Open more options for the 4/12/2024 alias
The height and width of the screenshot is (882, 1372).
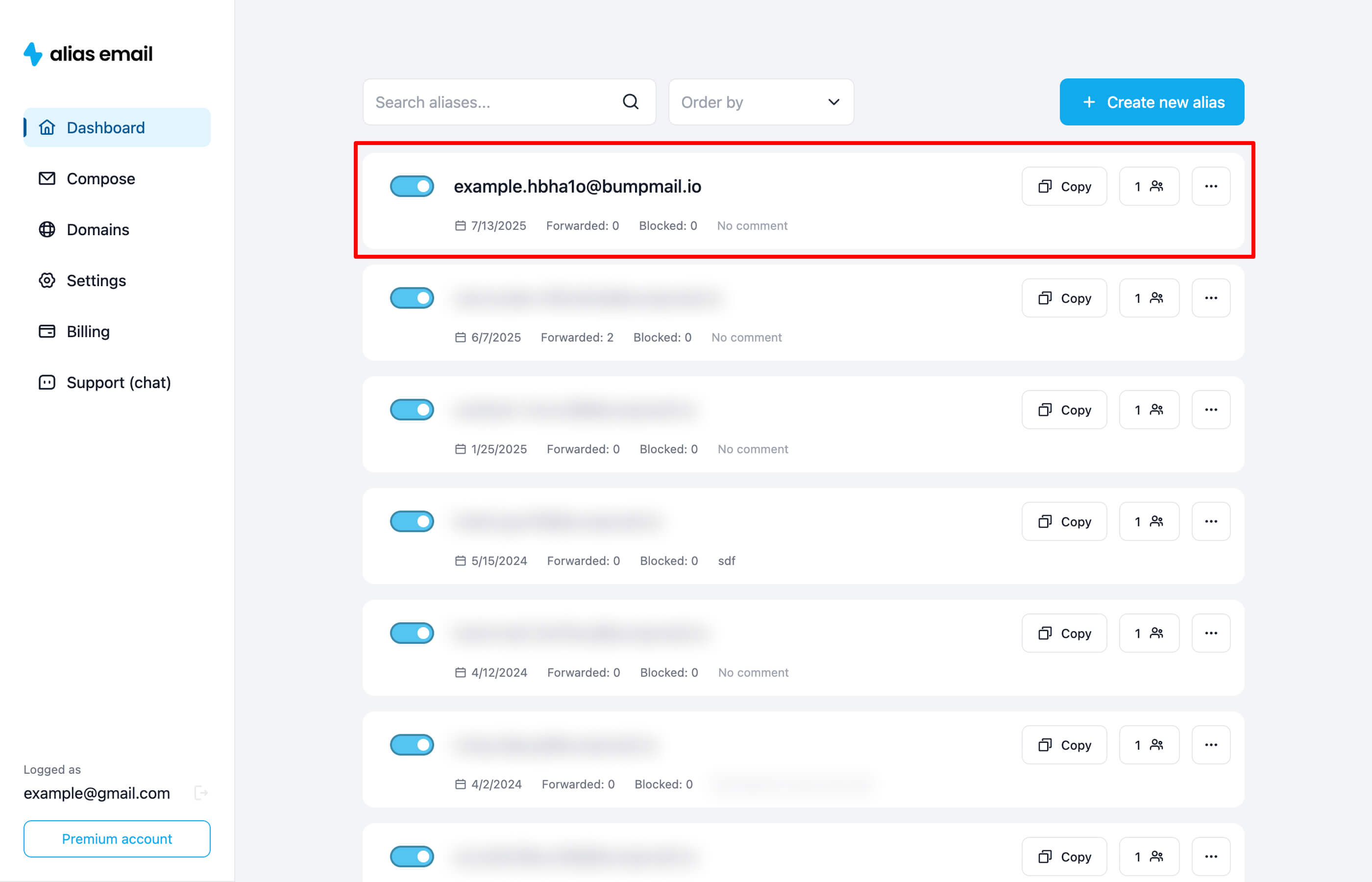[1210, 633]
